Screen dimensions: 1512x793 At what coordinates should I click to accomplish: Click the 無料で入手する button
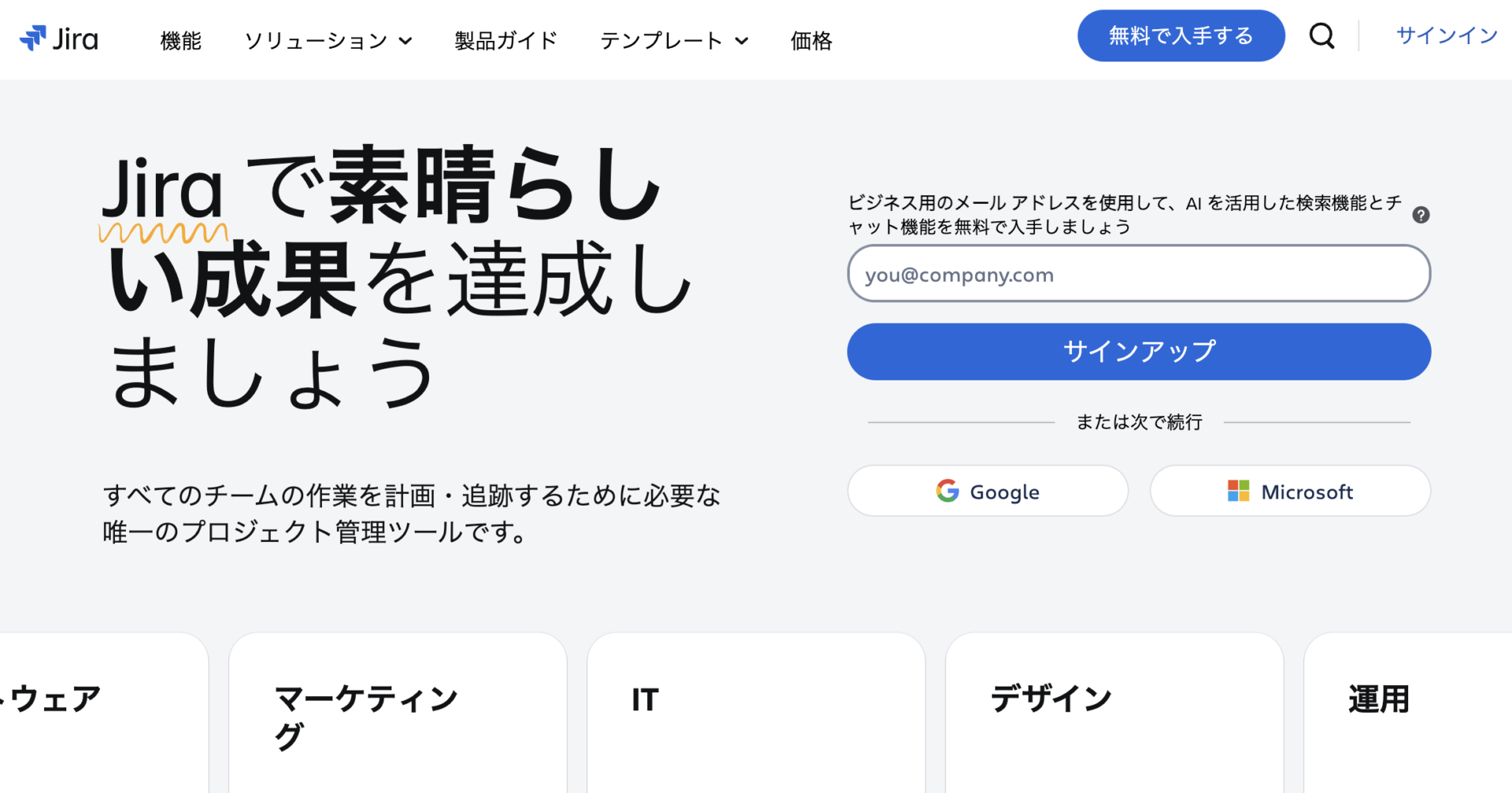click(1181, 35)
